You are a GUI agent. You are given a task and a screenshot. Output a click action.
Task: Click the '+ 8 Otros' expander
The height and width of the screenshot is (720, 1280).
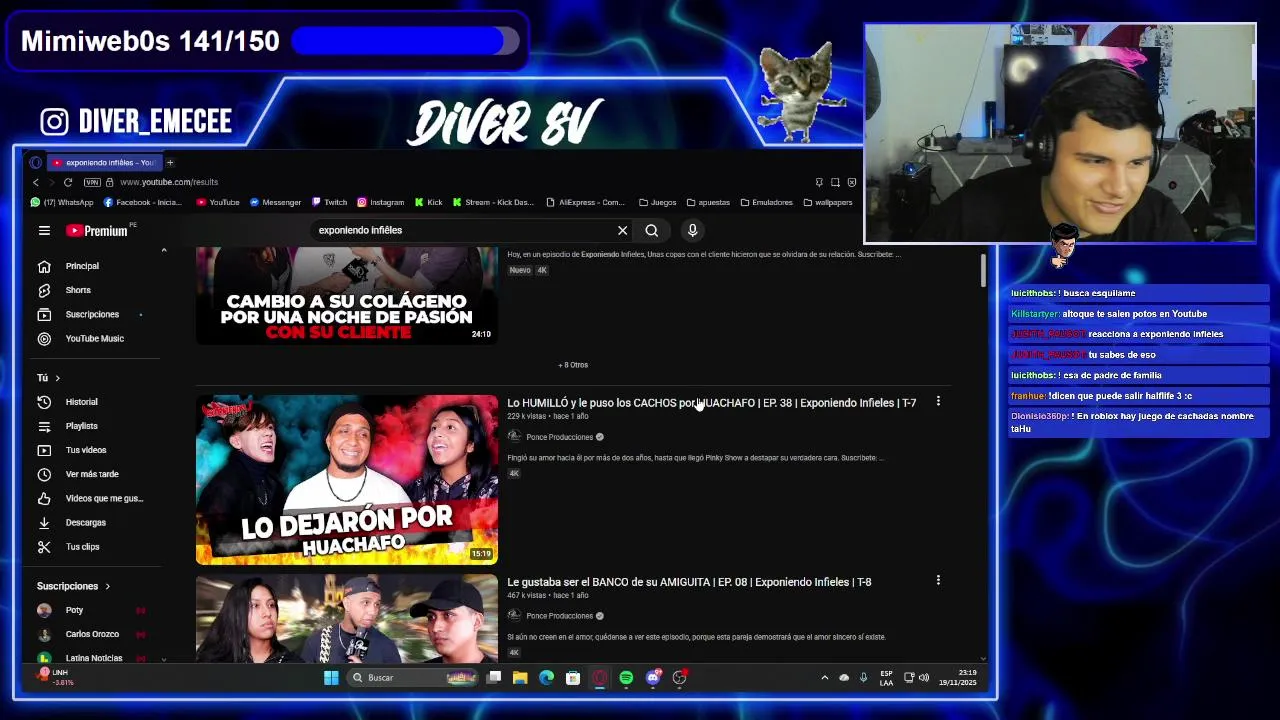[x=573, y=365]
